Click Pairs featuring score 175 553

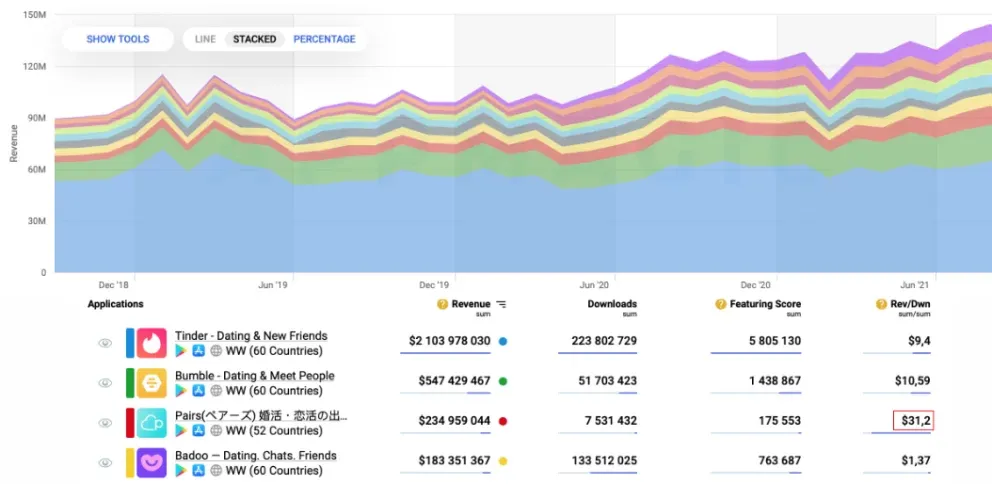pyautogui.click(x=780, y=421)
